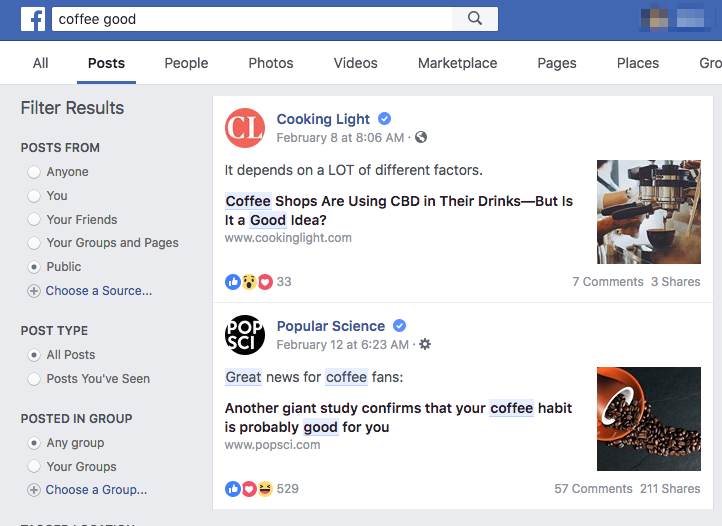View 57 Comments on Popular Science post
722x526 pixels.
[593, 489]
